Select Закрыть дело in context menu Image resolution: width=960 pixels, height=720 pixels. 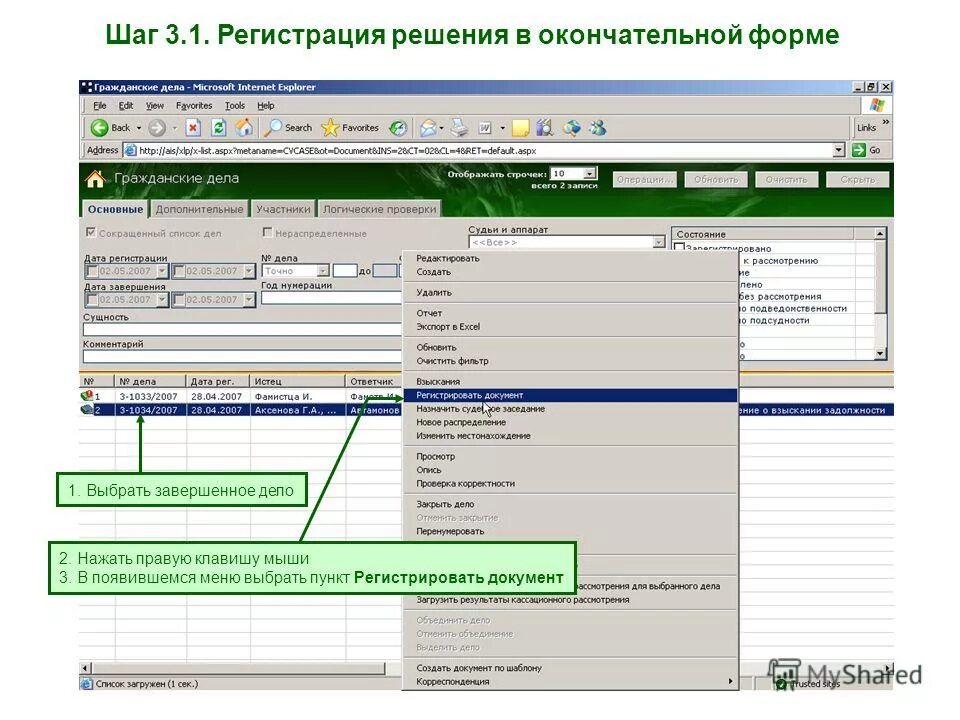570,504
